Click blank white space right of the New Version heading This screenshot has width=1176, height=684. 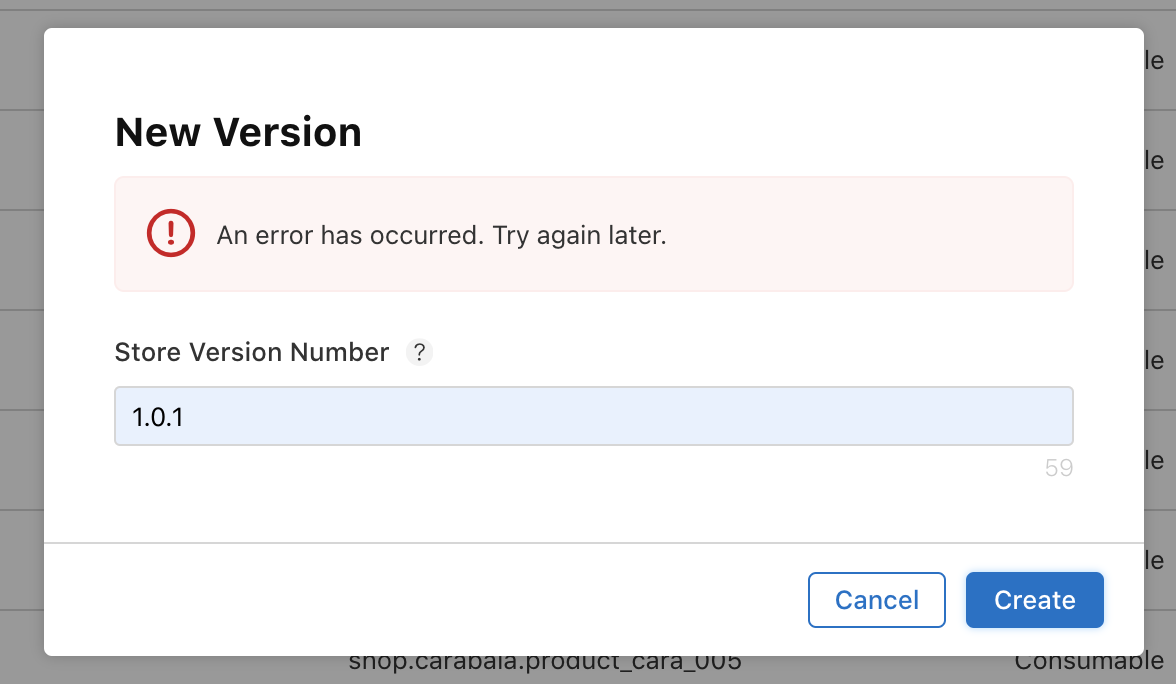tap(712, 132)
